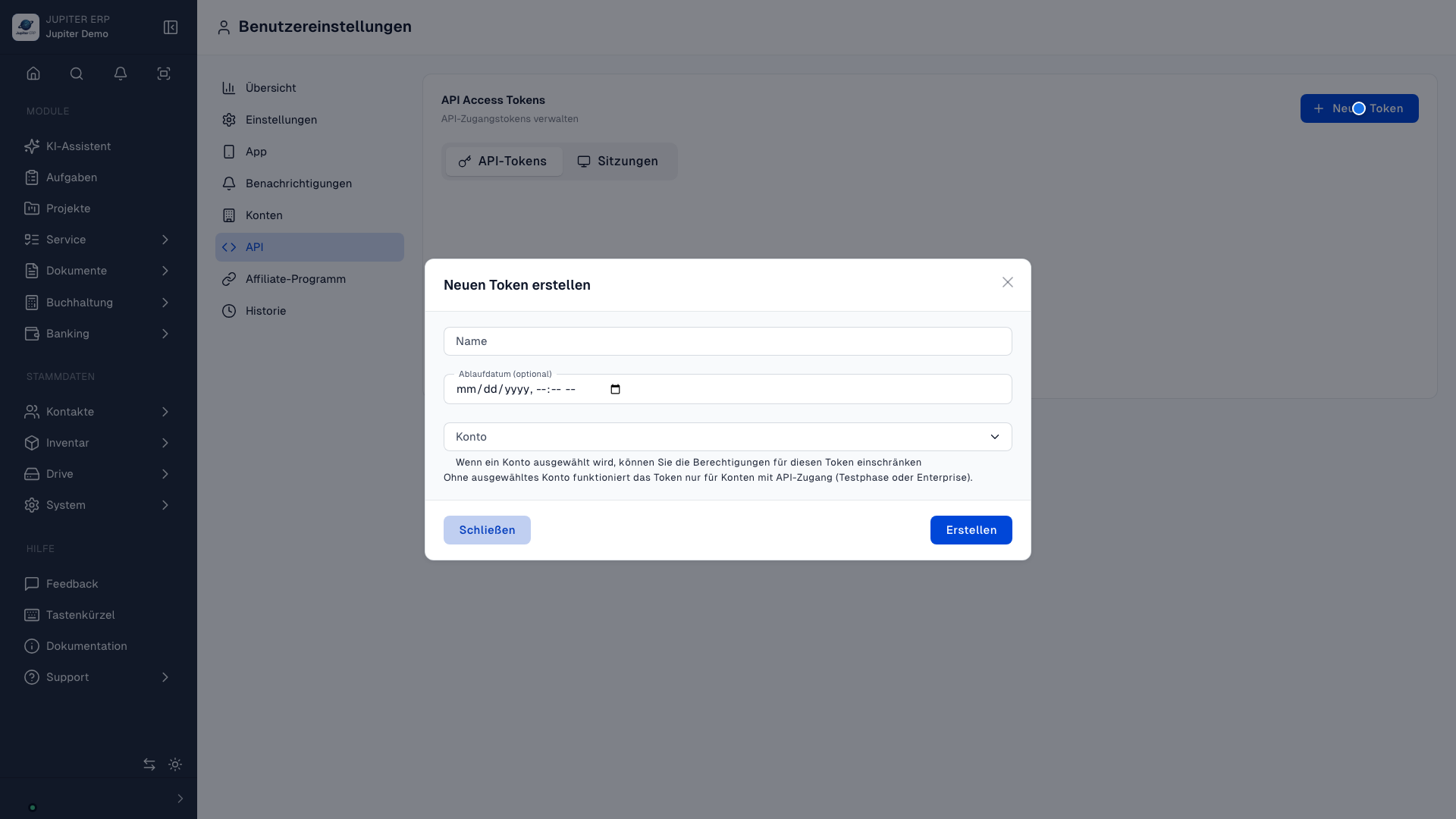Open Konten settings page
This screenshot has height=819, width=1456.
tap(309, 215)
